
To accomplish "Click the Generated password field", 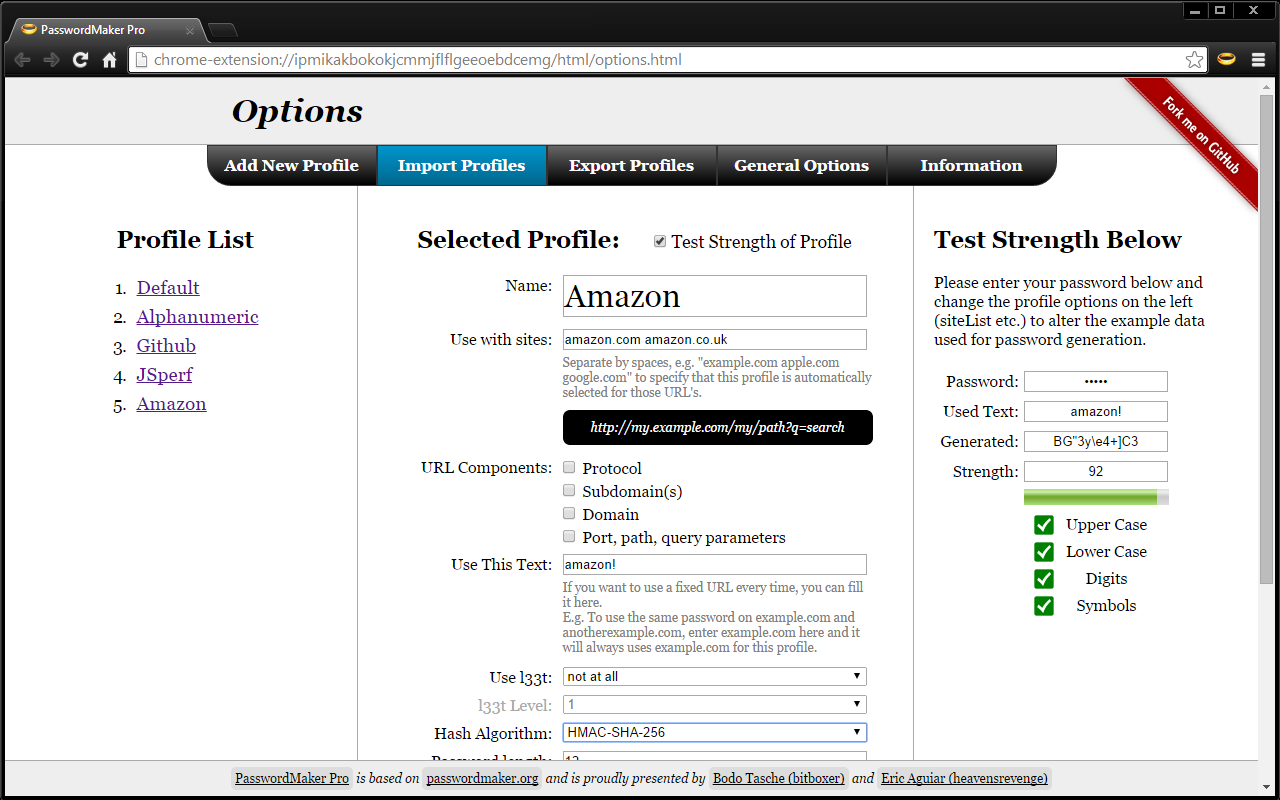I will click(1096, 442).
